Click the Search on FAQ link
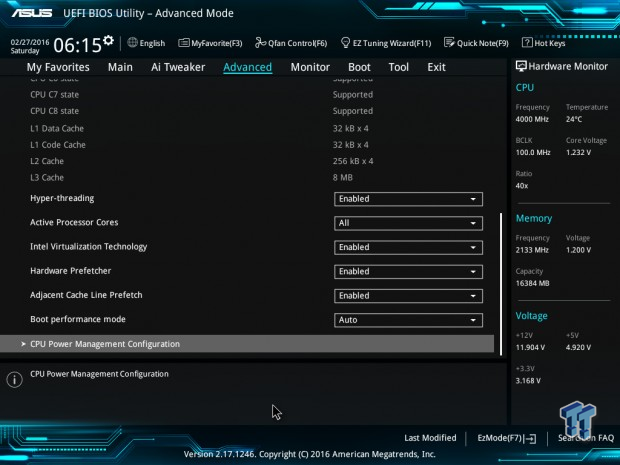This screenshot has height=465, width=620. [586, 438]
